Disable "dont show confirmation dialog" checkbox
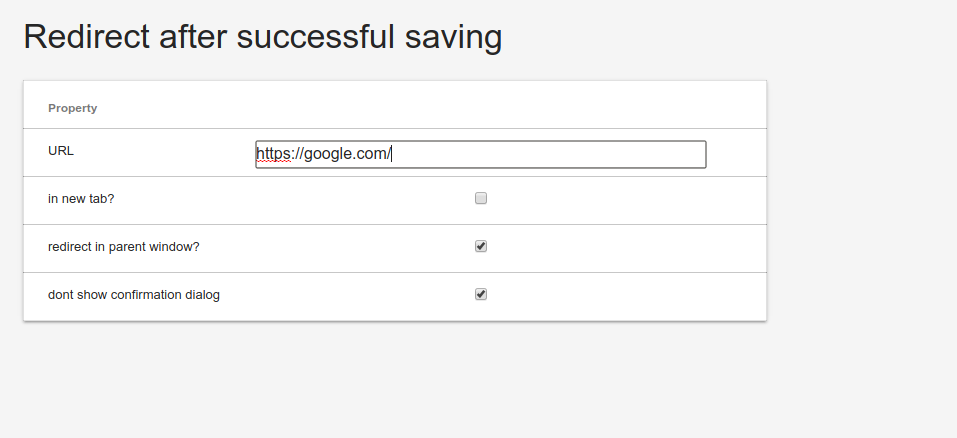This screenshot has height=438, width=957. pyautogui.click(x=481, y=294)
